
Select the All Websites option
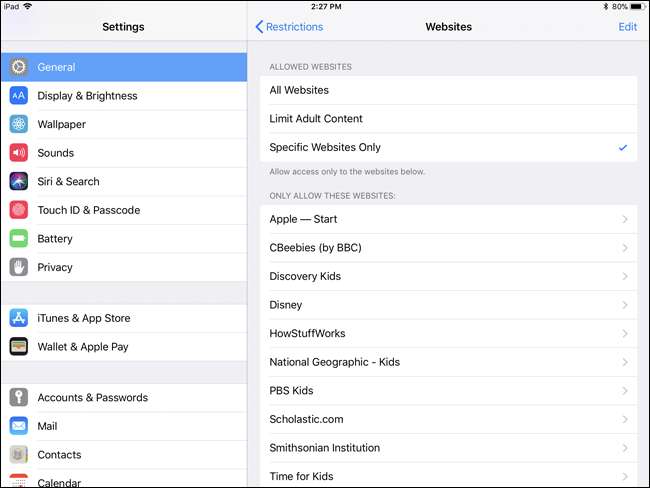click(449, 90)
